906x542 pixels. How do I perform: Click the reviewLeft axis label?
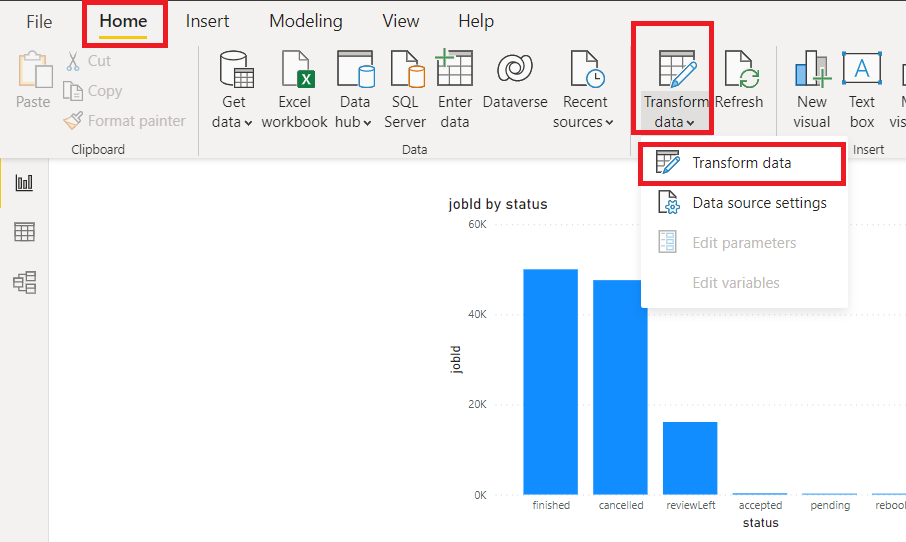(x=690, y=505)
